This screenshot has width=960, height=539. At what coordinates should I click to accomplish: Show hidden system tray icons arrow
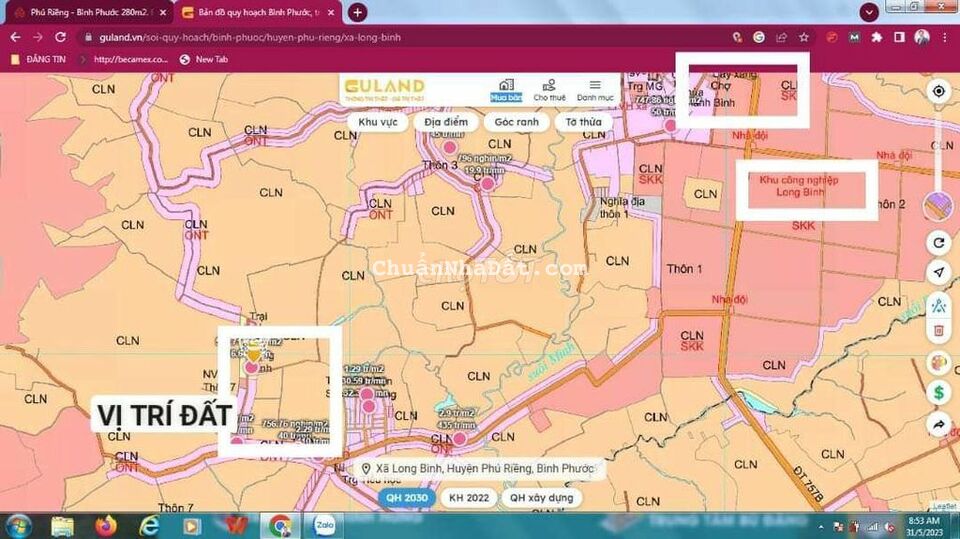821,527
